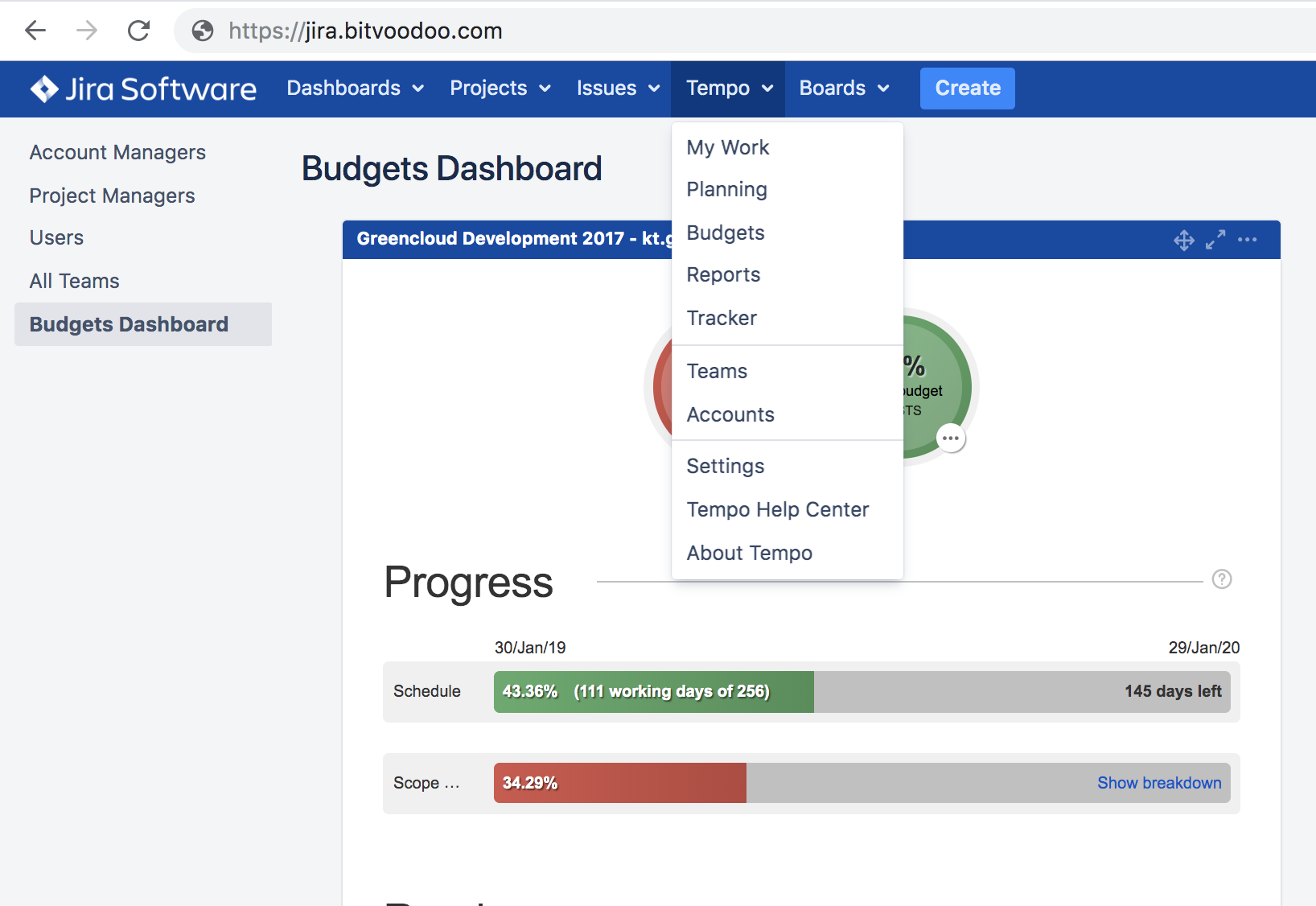Click the truncated Scope row label
The height and width of the screenshot is (906, 1316).
pyautogui.click(x=427, y=783)
